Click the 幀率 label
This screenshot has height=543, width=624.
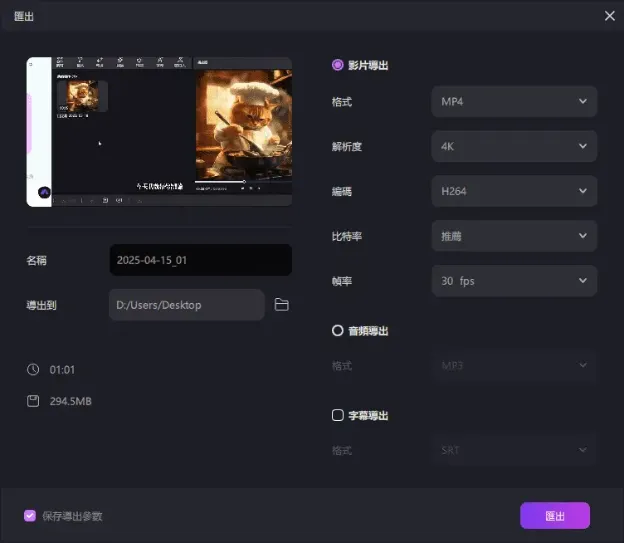tap(342, 281)
